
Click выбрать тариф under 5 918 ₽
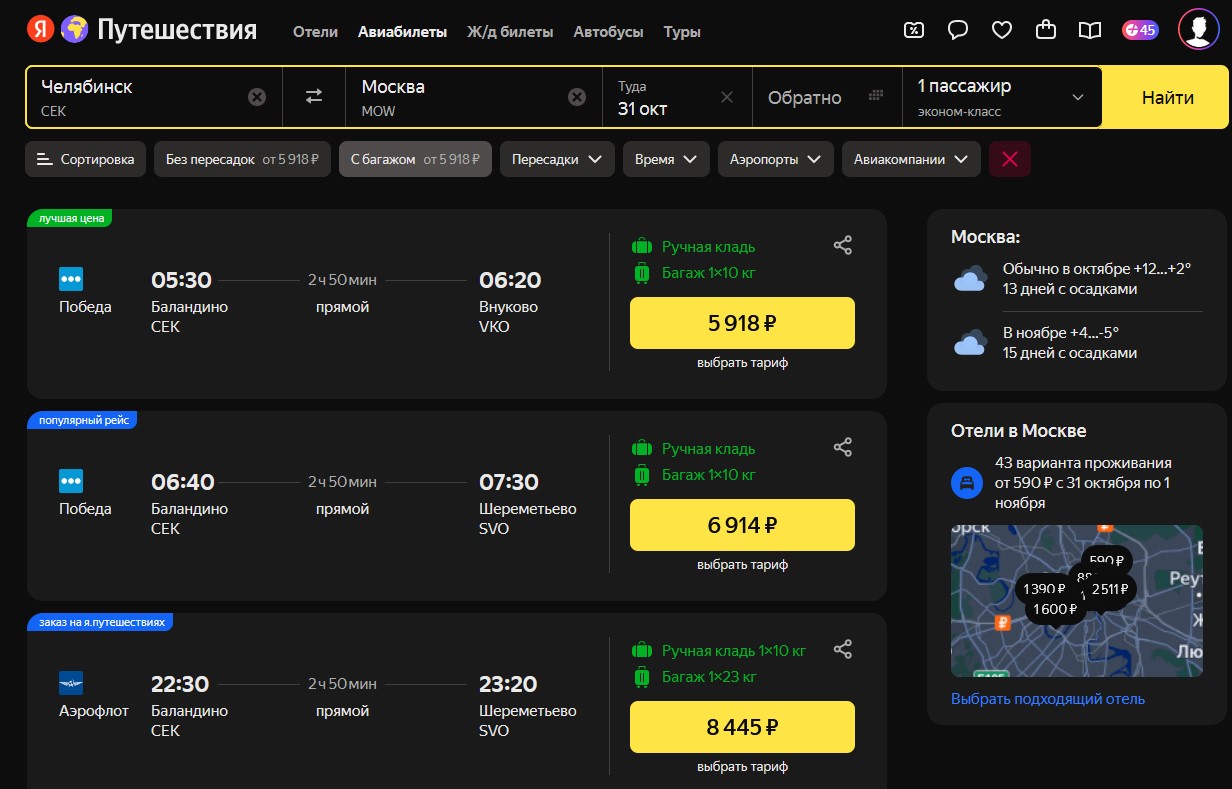tap(742, 363)
